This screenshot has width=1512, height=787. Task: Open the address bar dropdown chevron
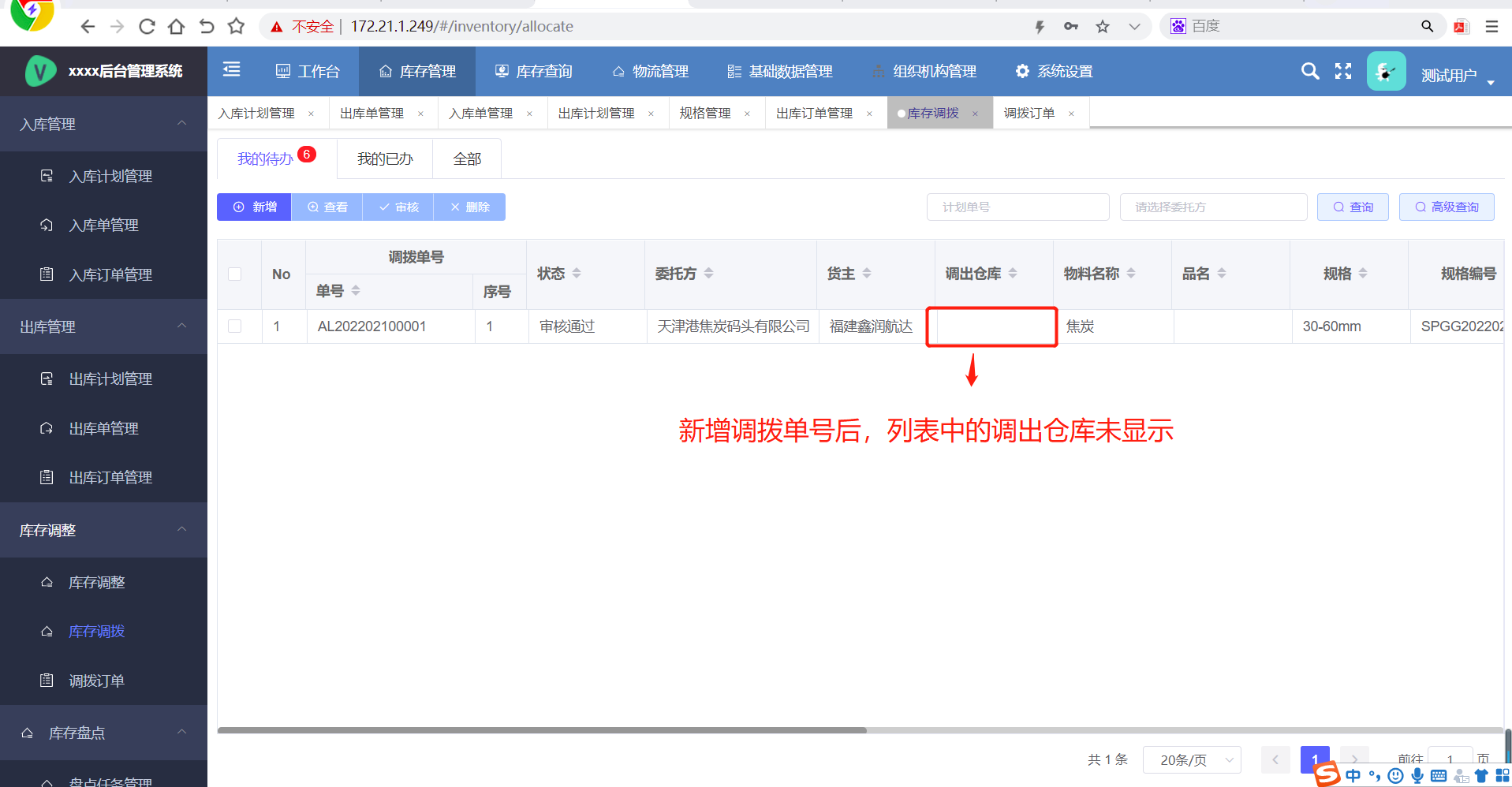coord(1134,27)
